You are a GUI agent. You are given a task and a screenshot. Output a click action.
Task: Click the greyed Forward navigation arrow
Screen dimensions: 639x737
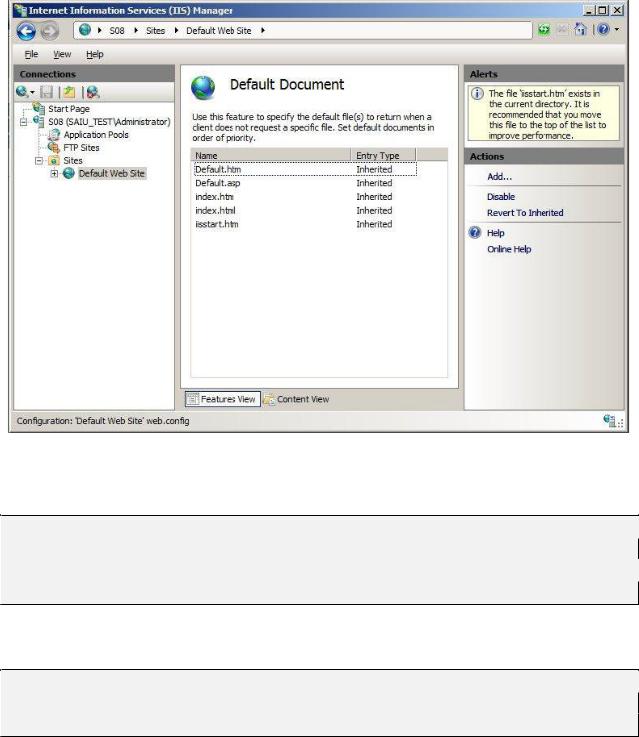tap(49, 31)
